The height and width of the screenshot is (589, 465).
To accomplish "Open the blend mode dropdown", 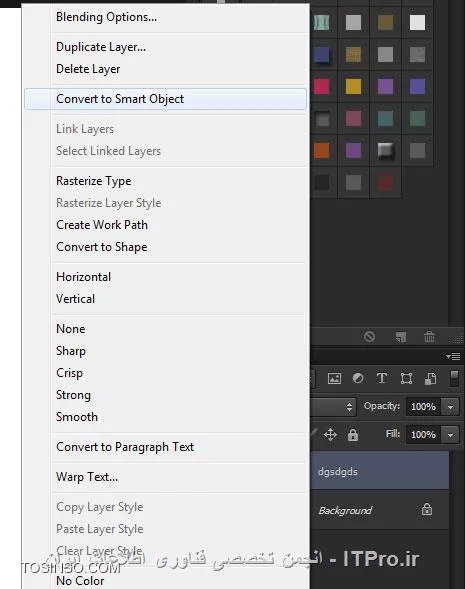I will (x=333, y=406).
